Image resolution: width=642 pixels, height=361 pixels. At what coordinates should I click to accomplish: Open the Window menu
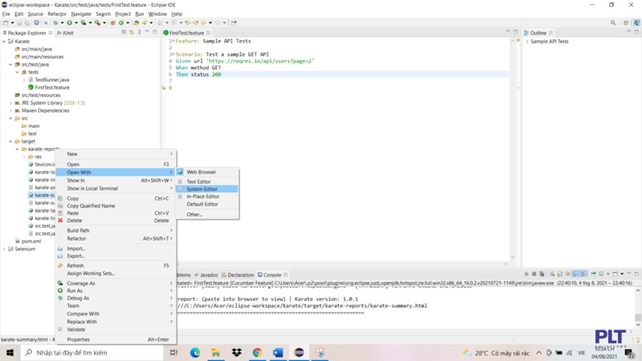click(x=157, y=14)
